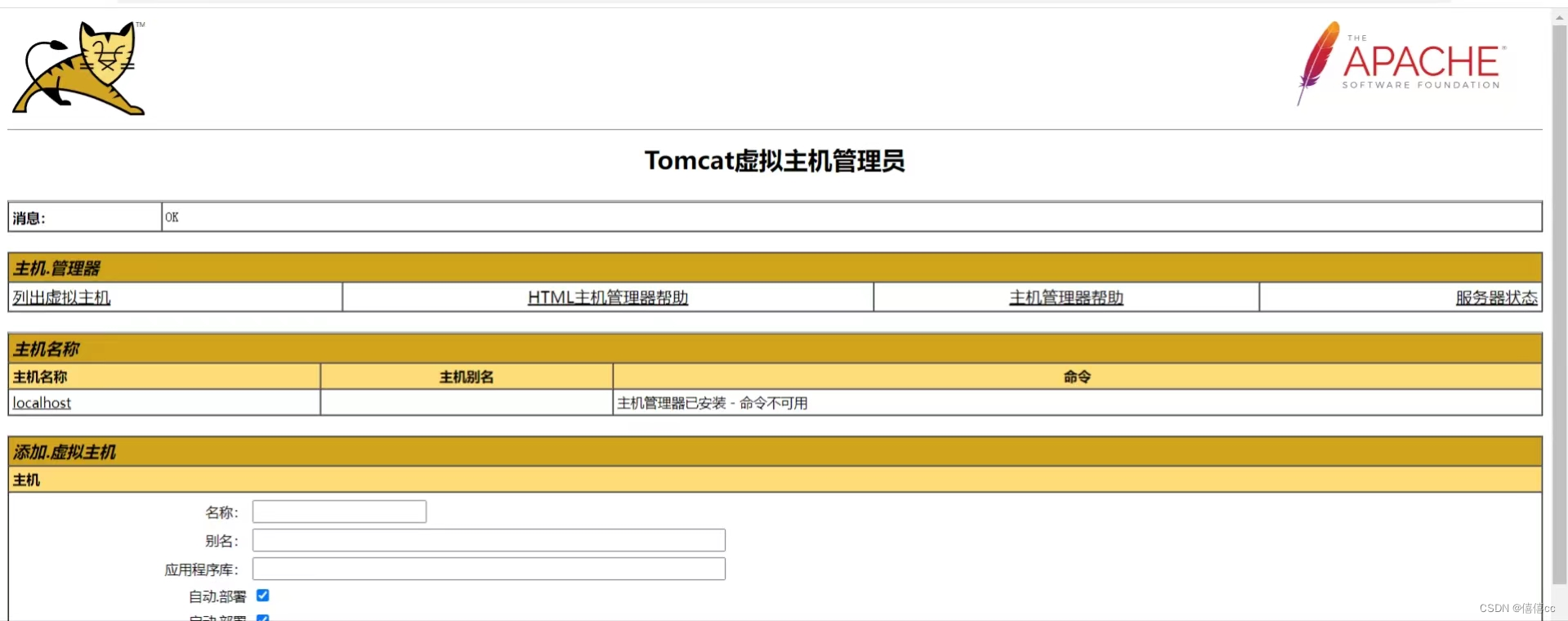
Task: Open the 列出虚拟主机 link
Action: pos(61,297)
